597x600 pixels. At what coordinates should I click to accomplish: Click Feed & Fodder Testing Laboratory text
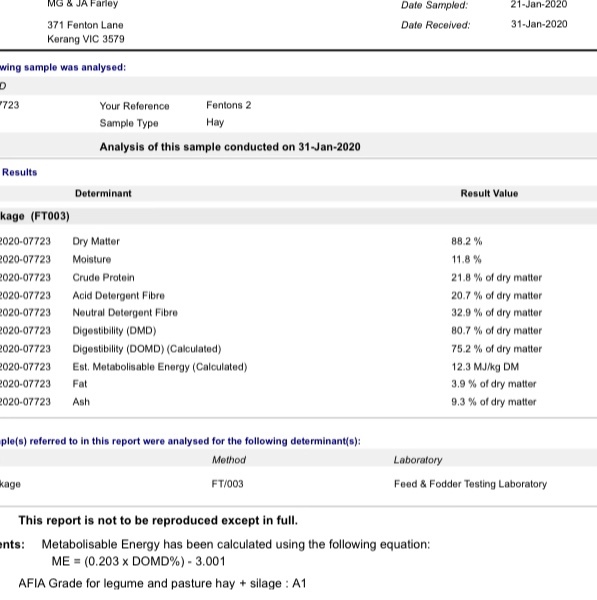pyautogui.click(x=470, y=484)
